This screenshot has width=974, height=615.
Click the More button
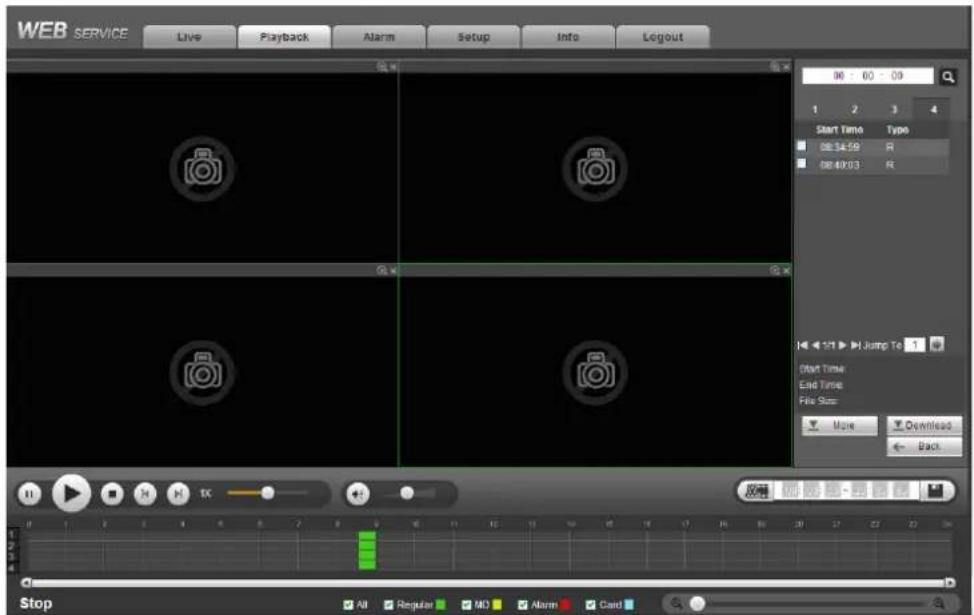point(839,426)
